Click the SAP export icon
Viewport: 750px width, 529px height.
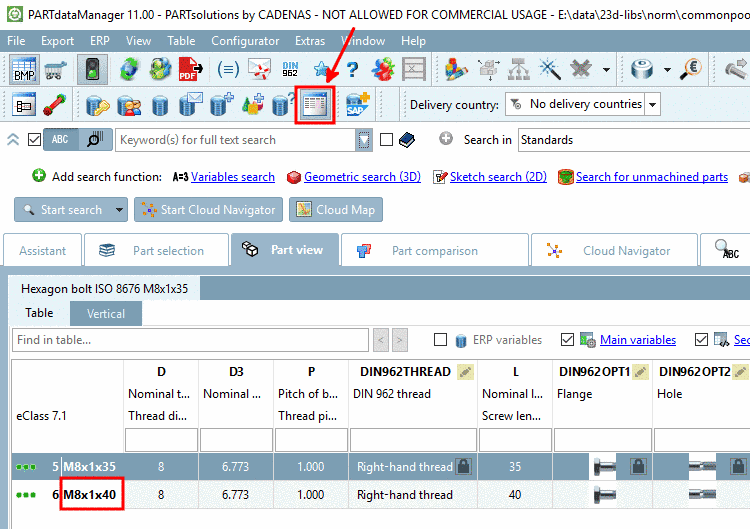(358, 105)
